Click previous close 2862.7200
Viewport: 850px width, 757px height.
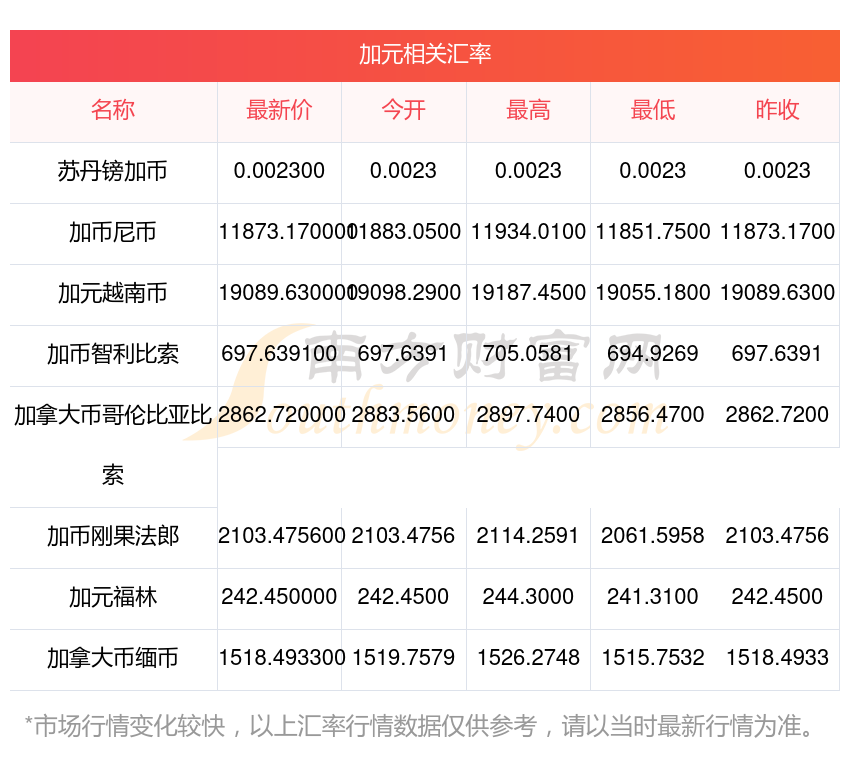tap(777, 415)
